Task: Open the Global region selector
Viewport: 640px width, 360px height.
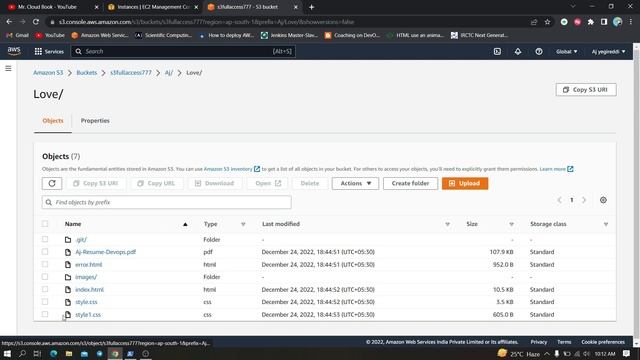Action: click(567, 51)
